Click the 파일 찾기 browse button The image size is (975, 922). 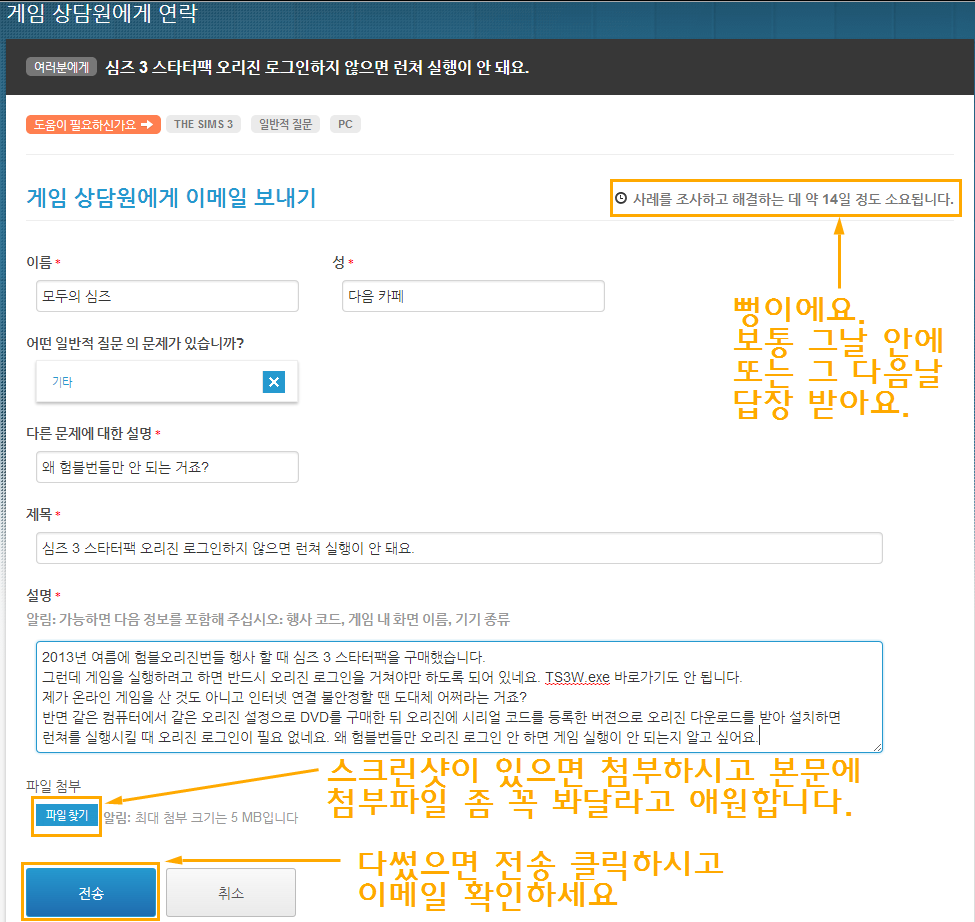point(67,815)
